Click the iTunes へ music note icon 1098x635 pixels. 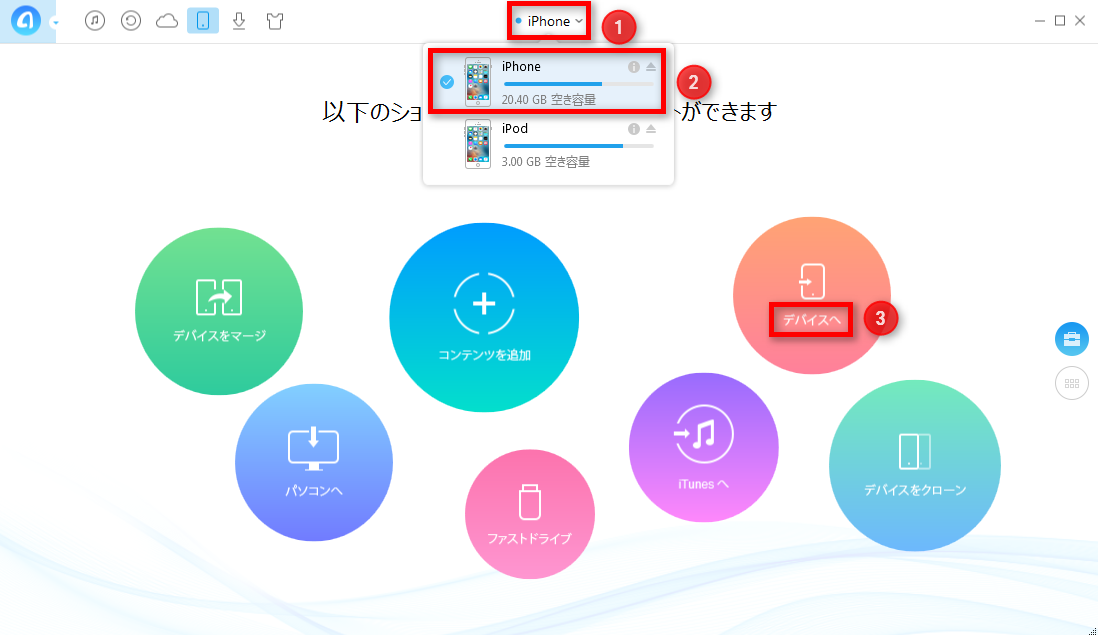point(702,434)
